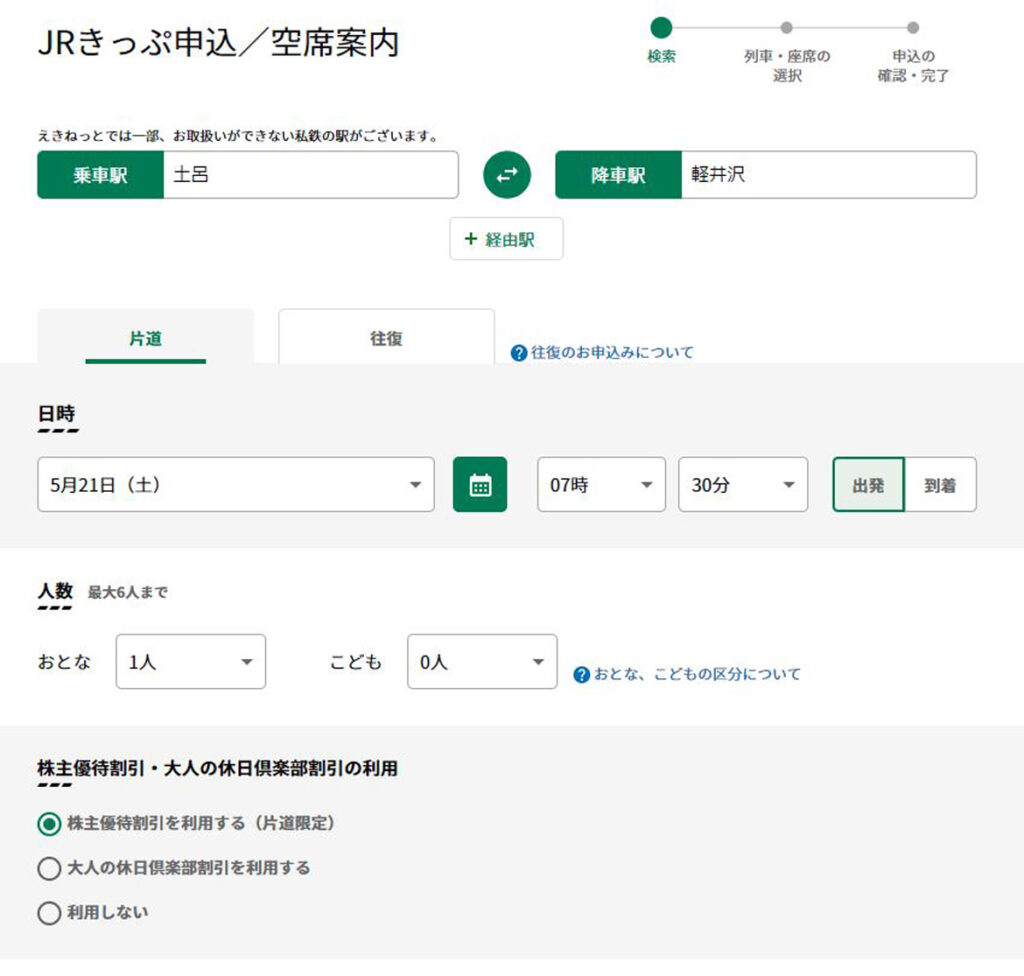
Task: Click the 日時 section heading
Action: [x=57, y=414]
